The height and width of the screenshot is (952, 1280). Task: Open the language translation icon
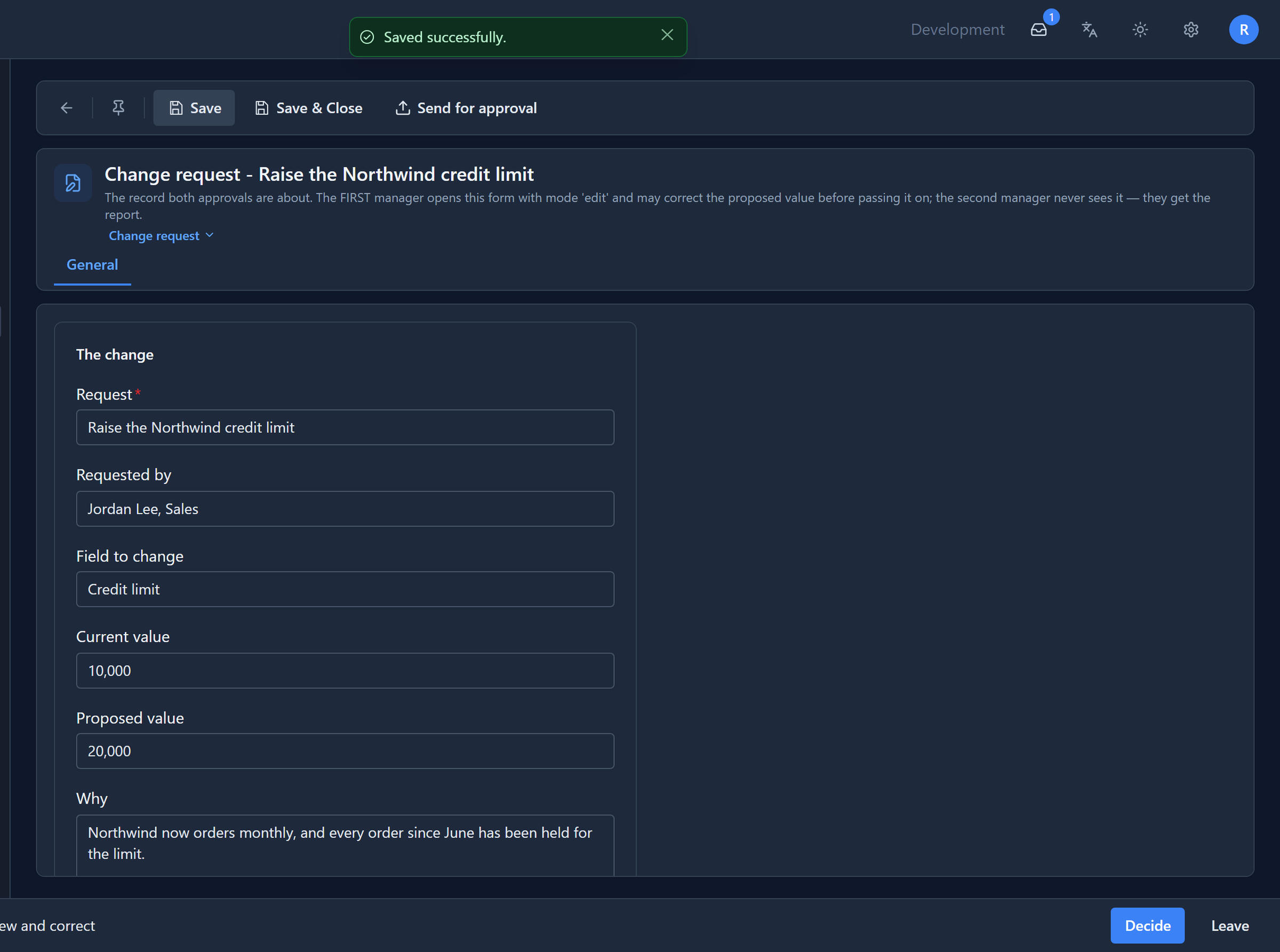coord(1089,29)
